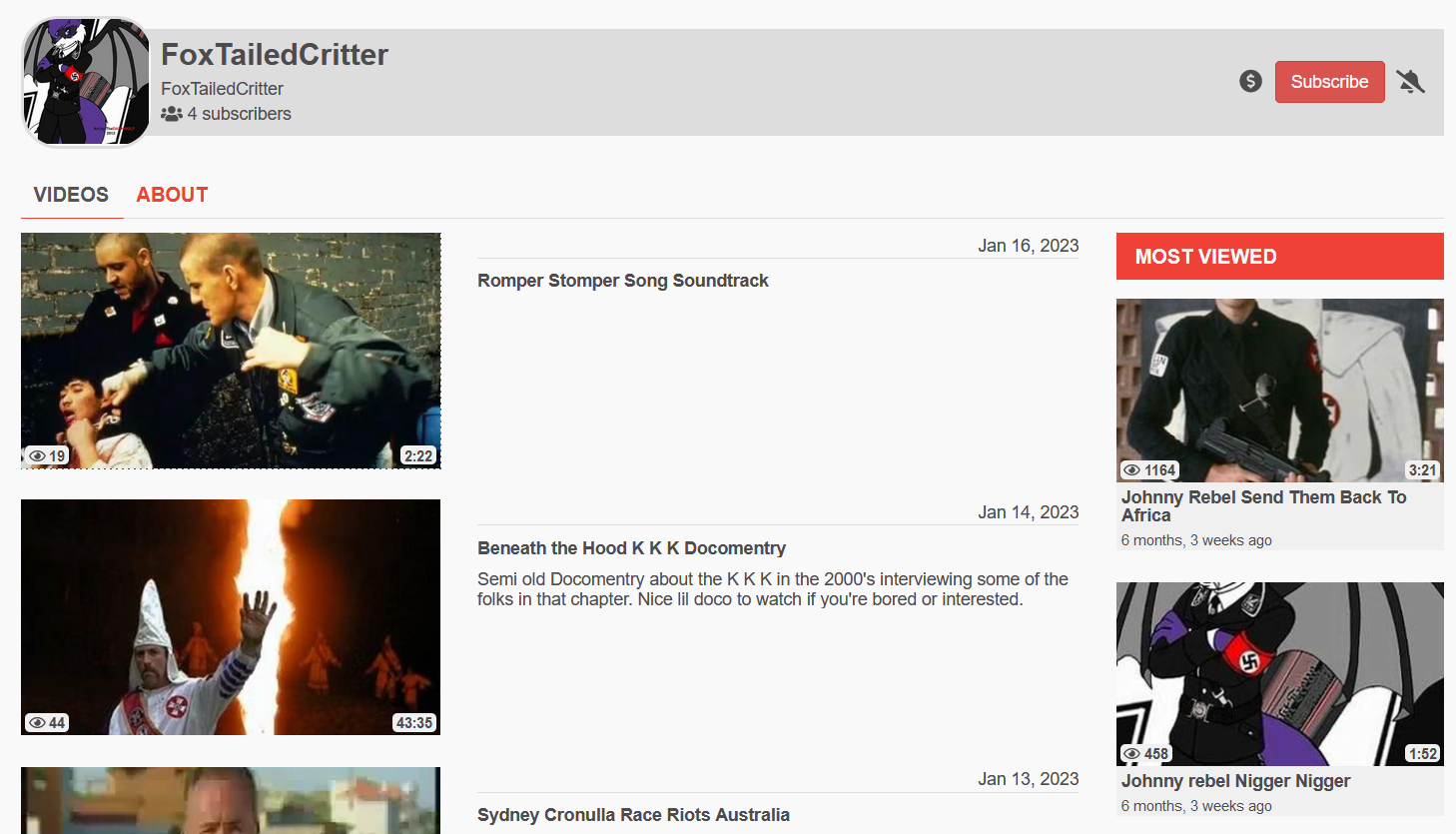Click the FoxTailedCritter channel name heading
The height and width of the screenshot is (834, 1456).
coord(275,54)
